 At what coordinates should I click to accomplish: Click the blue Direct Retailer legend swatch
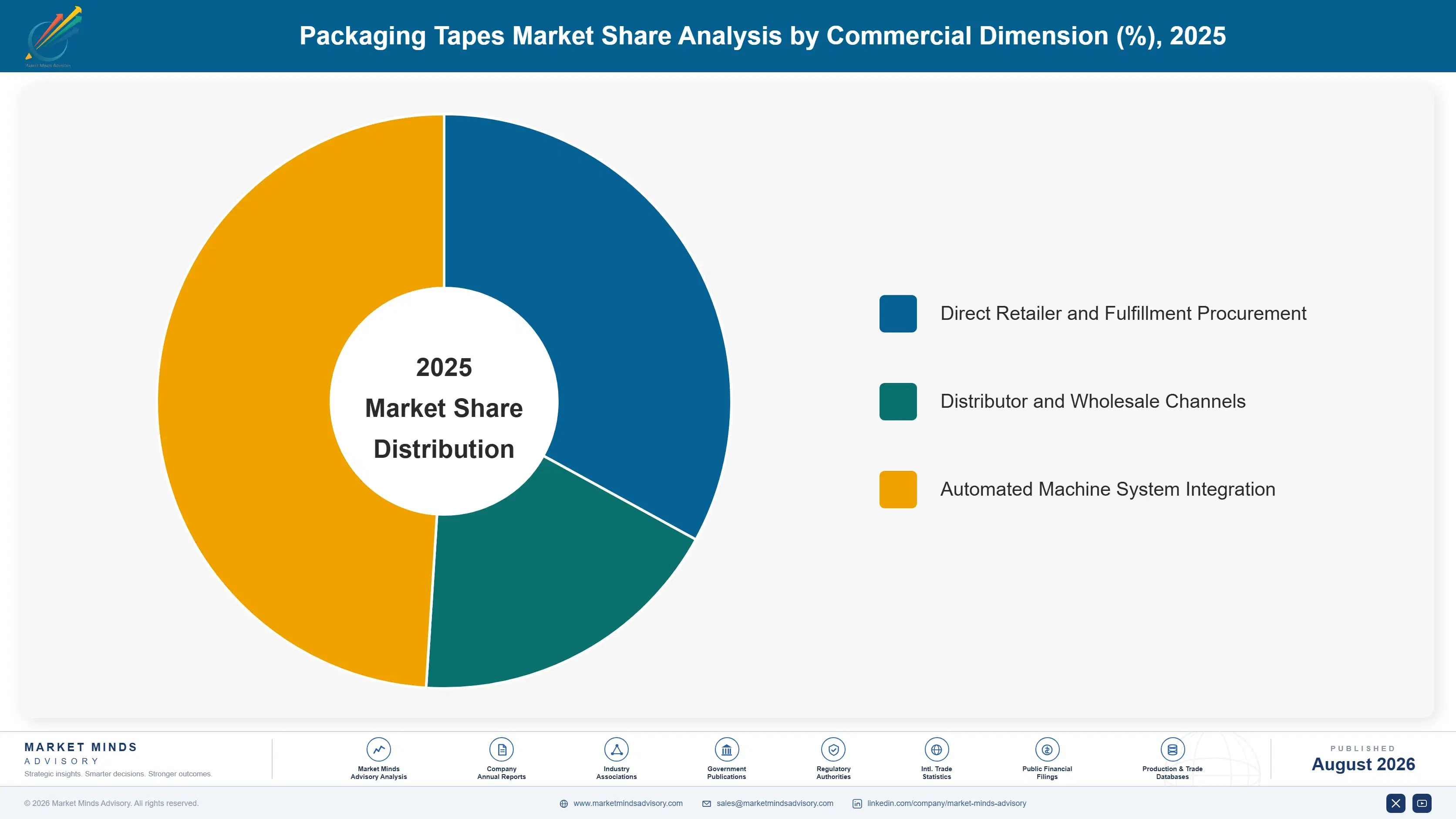(897, 313)
